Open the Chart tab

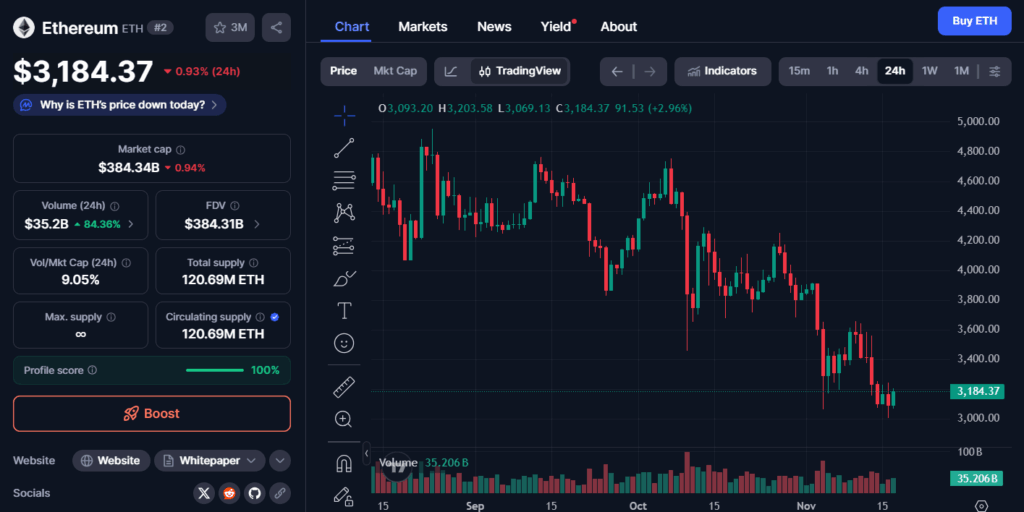tap(352, 27)
